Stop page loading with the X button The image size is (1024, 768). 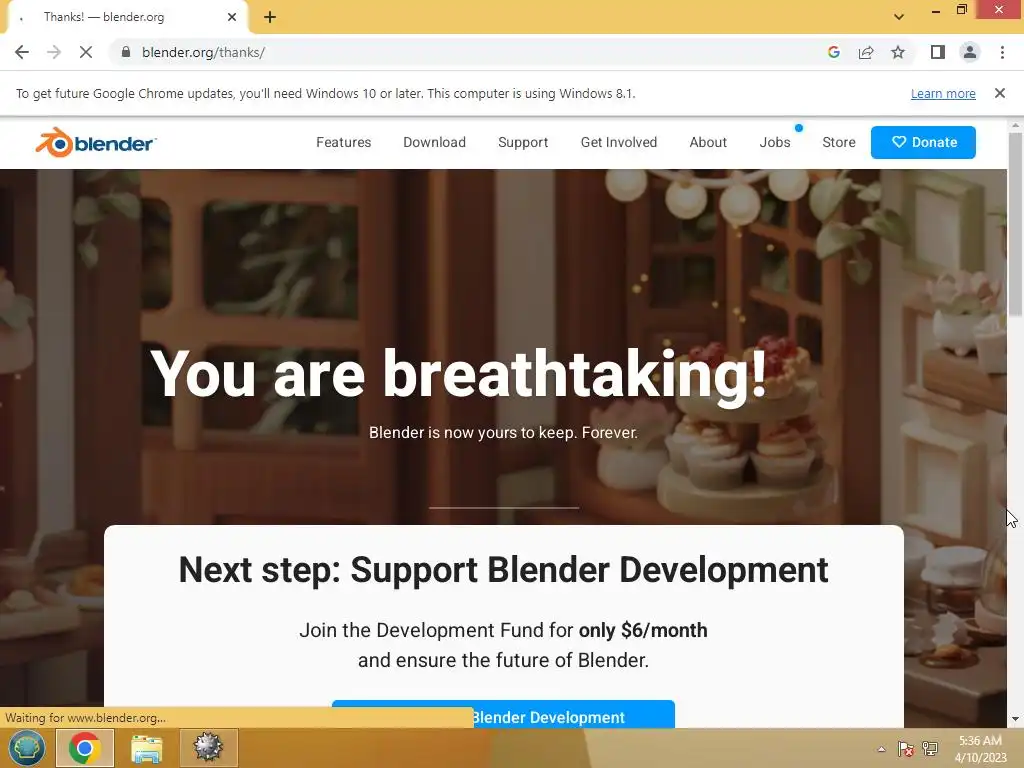tap(86, 52)
